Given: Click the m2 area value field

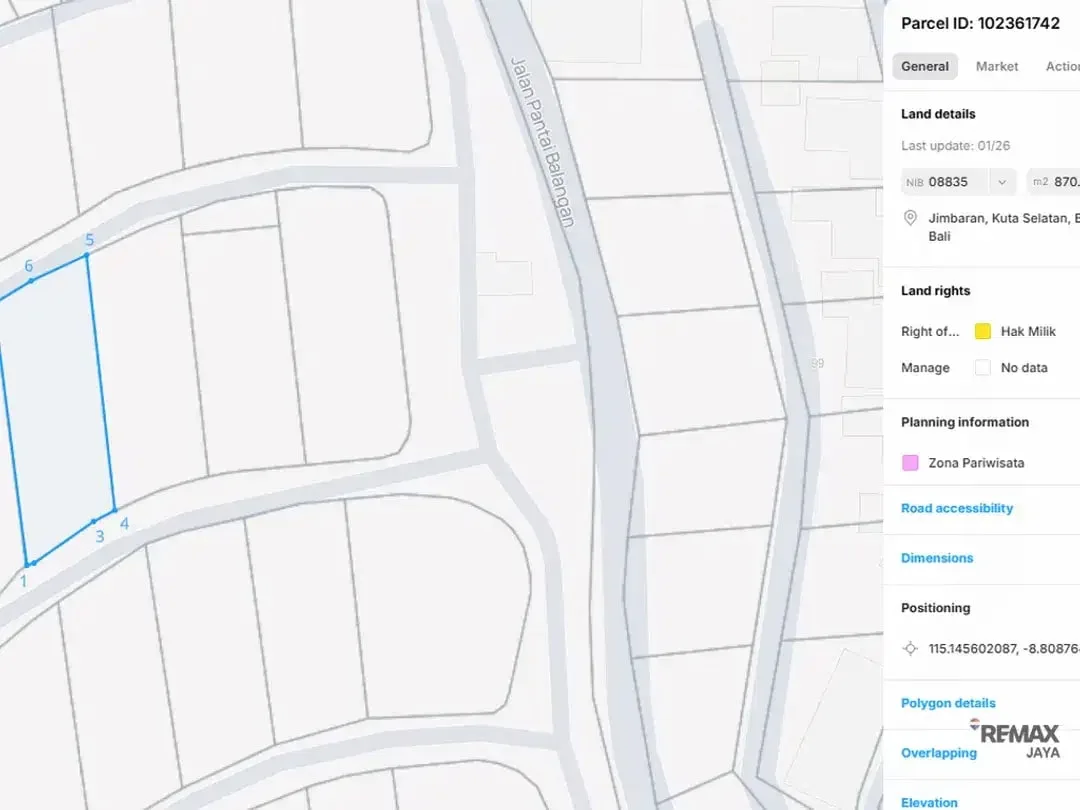Looking at the screenshot, I should (x=1054, y=182).
